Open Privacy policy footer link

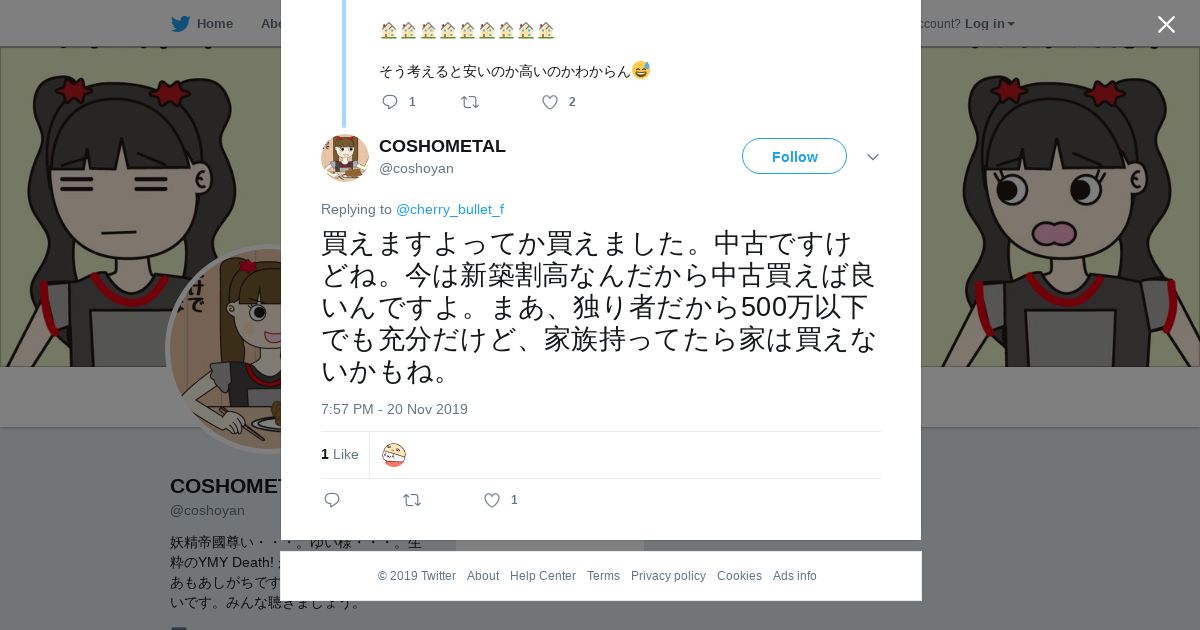pyautogui.click(x=668, y=576)
